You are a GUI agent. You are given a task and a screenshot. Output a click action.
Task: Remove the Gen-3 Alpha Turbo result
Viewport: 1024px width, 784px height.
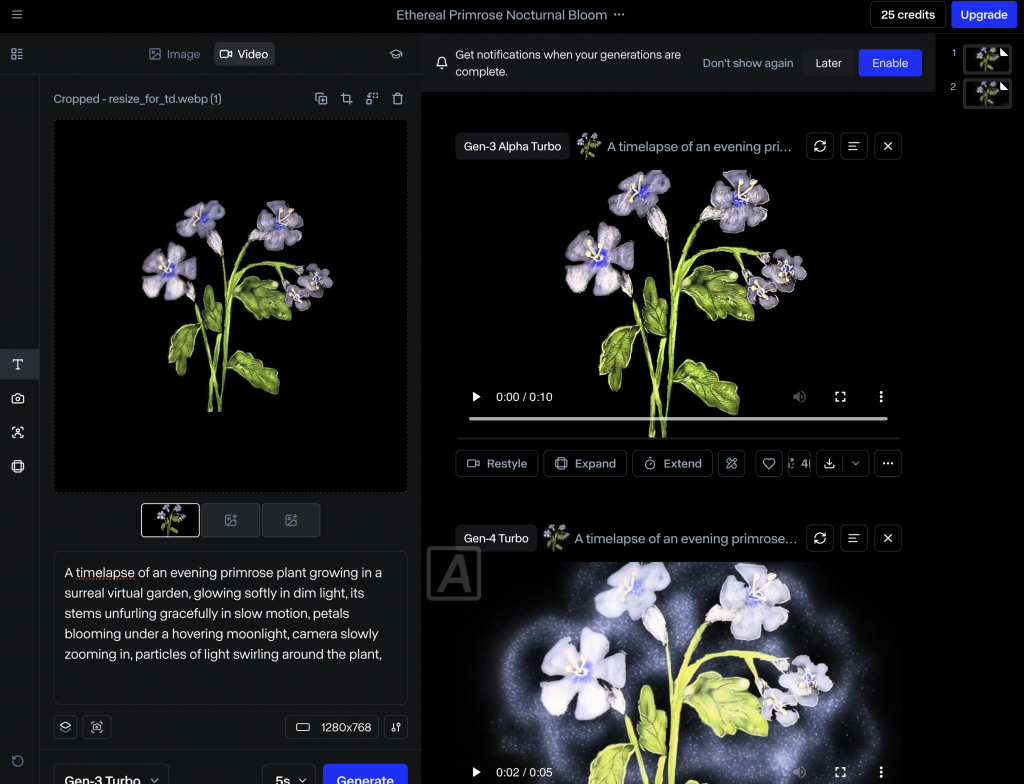888,146
